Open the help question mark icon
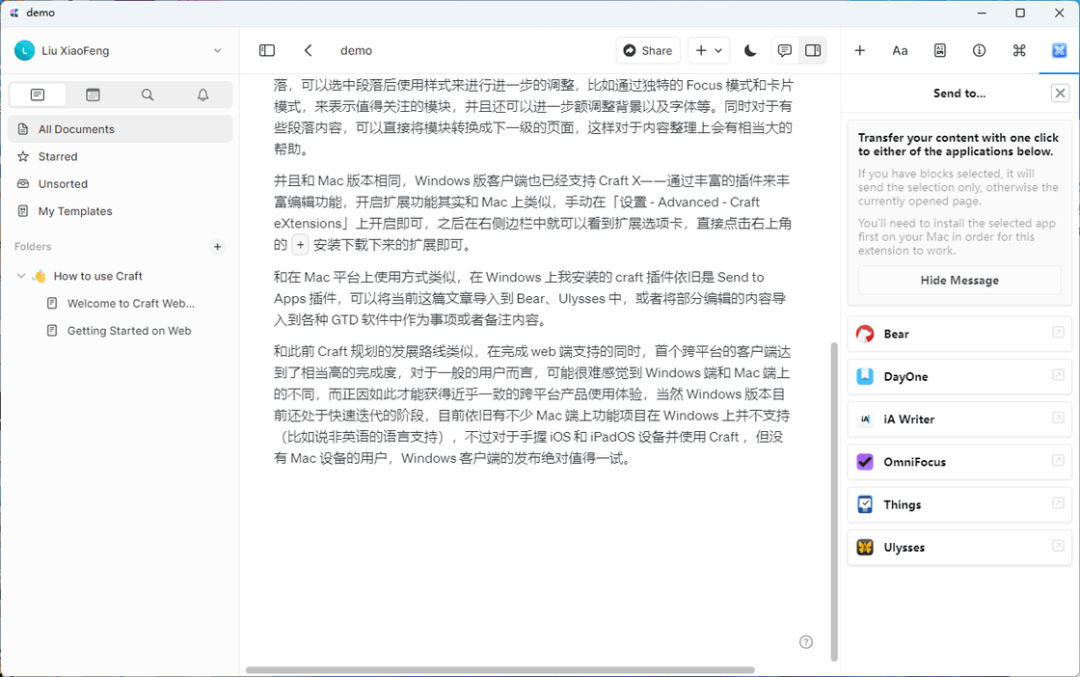Image resolution: width=1080 pixels, height=677 pixels. pos(806,642)
